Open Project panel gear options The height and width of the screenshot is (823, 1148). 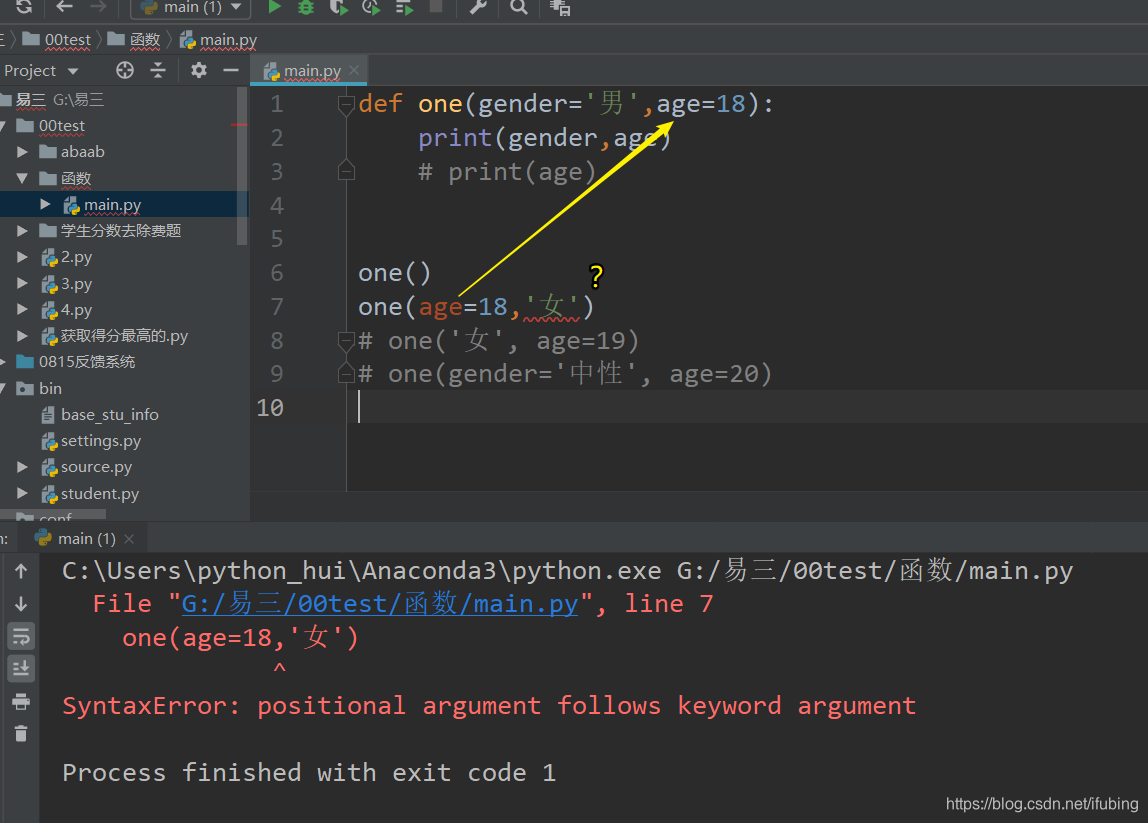tap(198, 70)
